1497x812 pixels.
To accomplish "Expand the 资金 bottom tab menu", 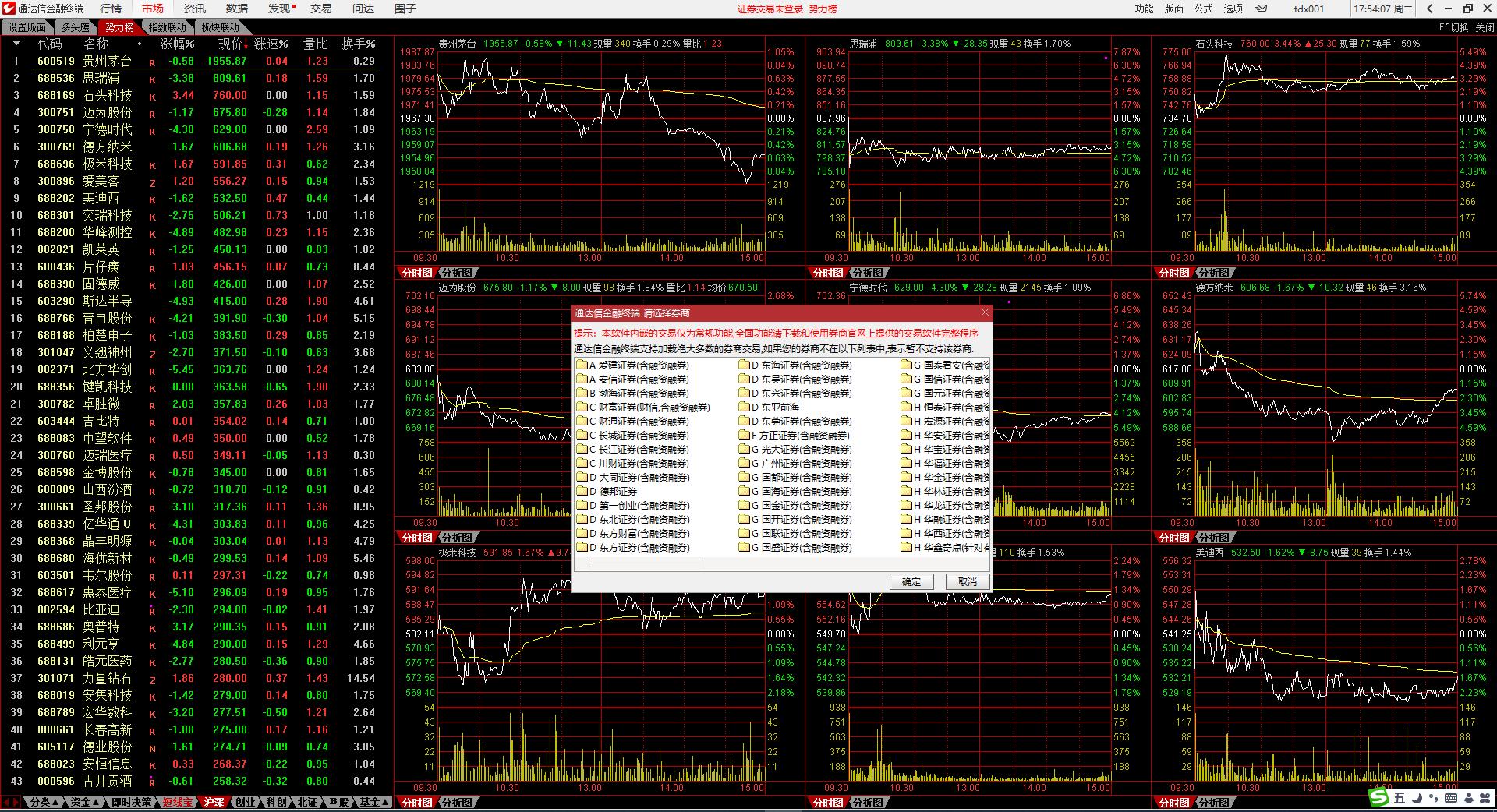I will [x=84, y=802].
